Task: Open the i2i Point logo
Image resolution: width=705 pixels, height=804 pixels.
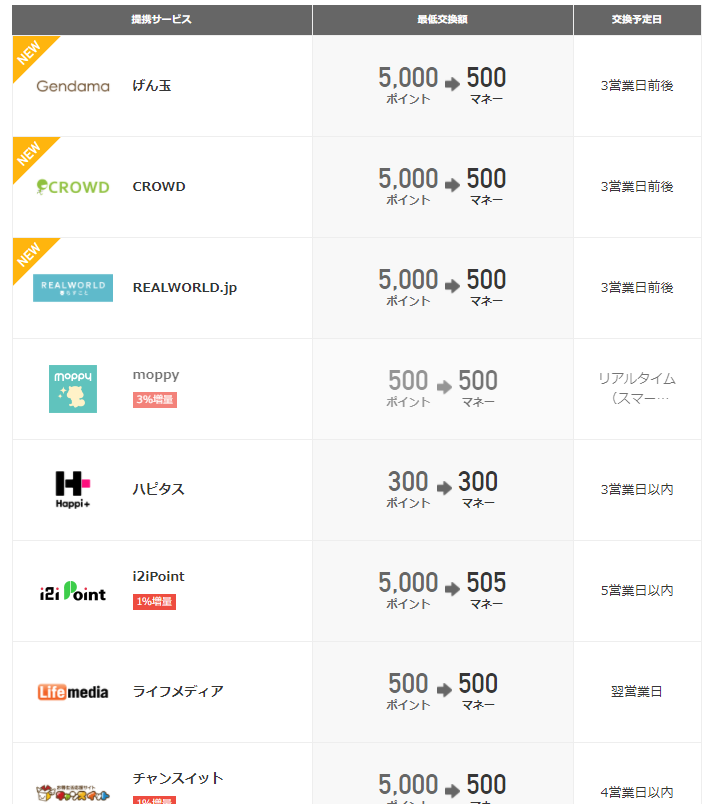Action: [x=73, y=591]
